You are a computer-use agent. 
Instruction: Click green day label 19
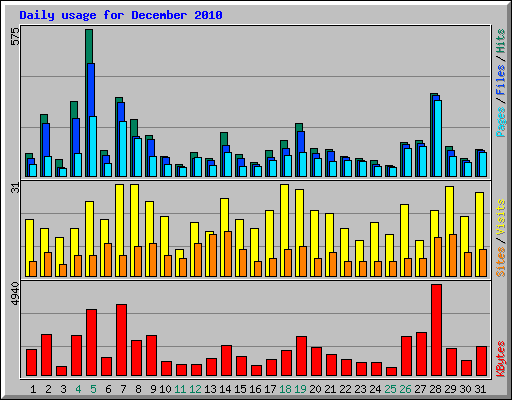click(x=300, y=389)
